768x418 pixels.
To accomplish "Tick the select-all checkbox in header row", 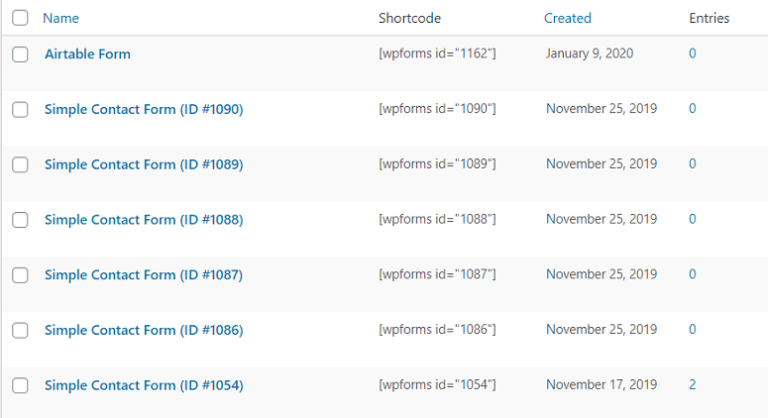I will (20, 18).
